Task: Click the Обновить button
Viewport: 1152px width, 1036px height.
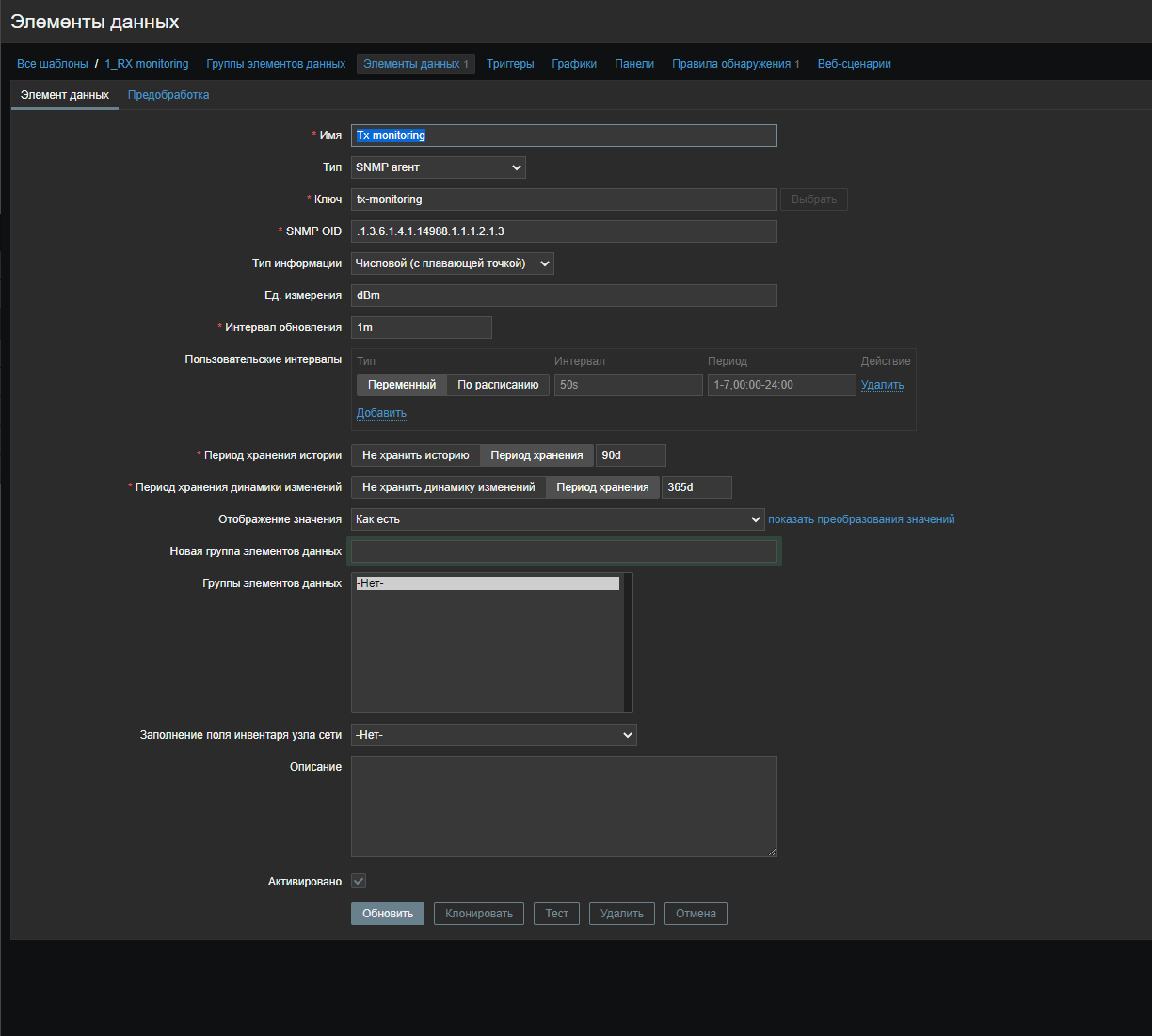Action: (388, 914)
